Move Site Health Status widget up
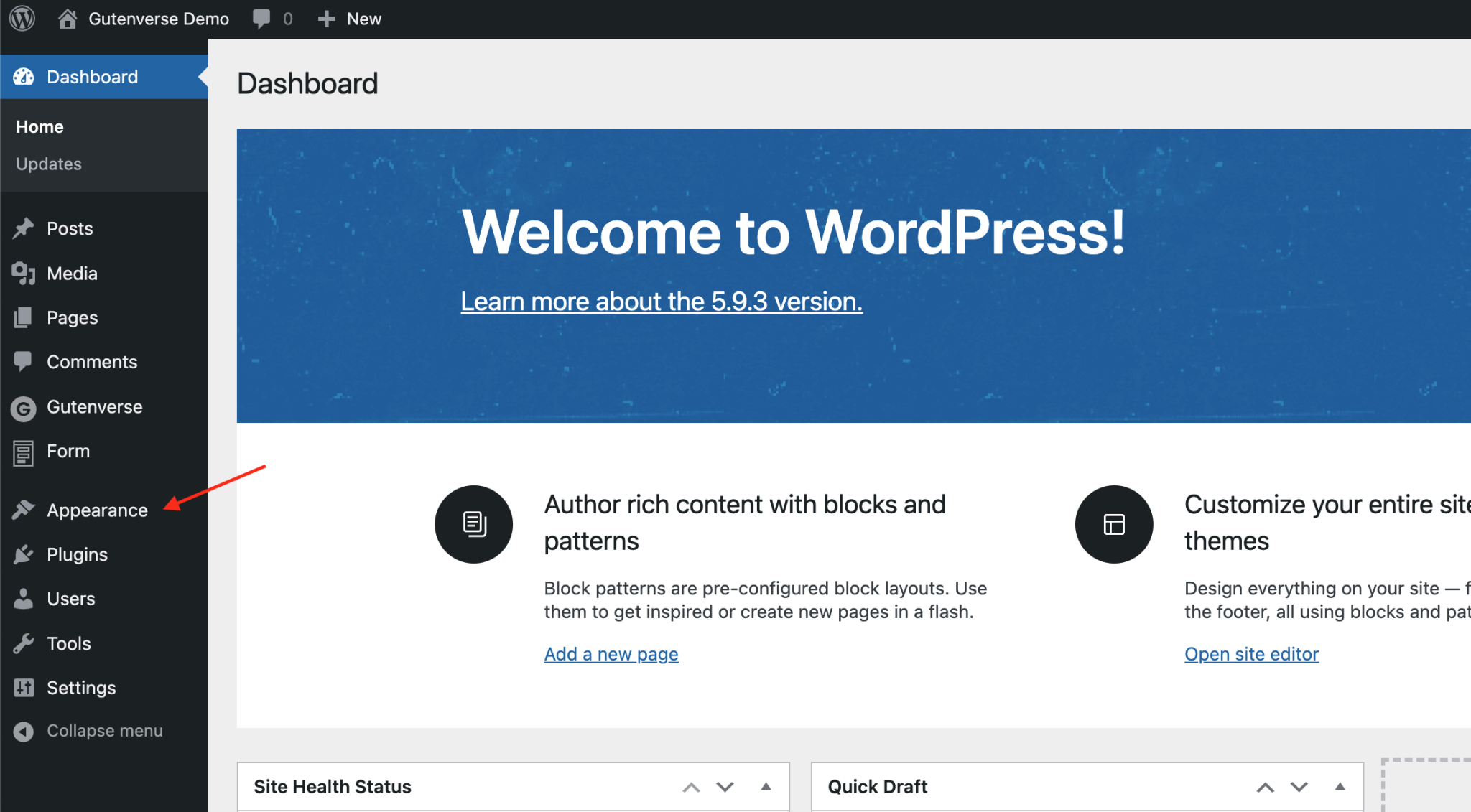The image size is (1471, 812). point(691,786)
